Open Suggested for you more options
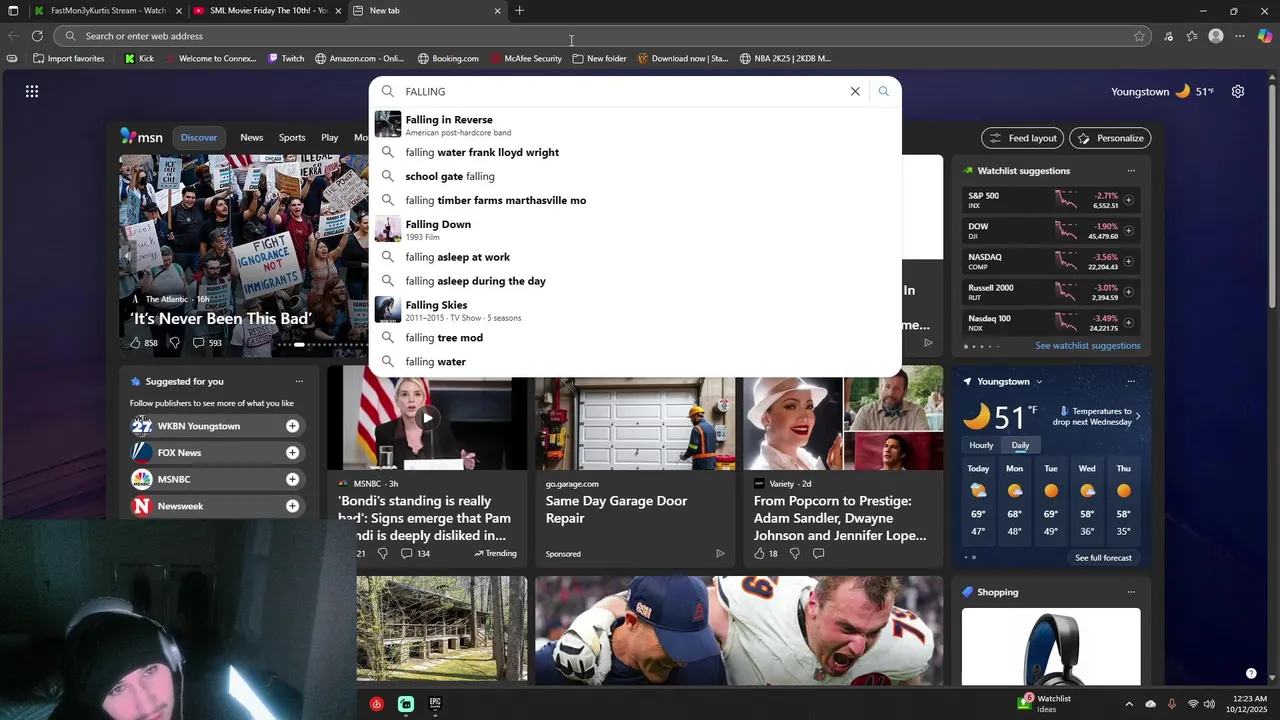The height and width of the screenshot is (720, 1280). click(298, 381)
